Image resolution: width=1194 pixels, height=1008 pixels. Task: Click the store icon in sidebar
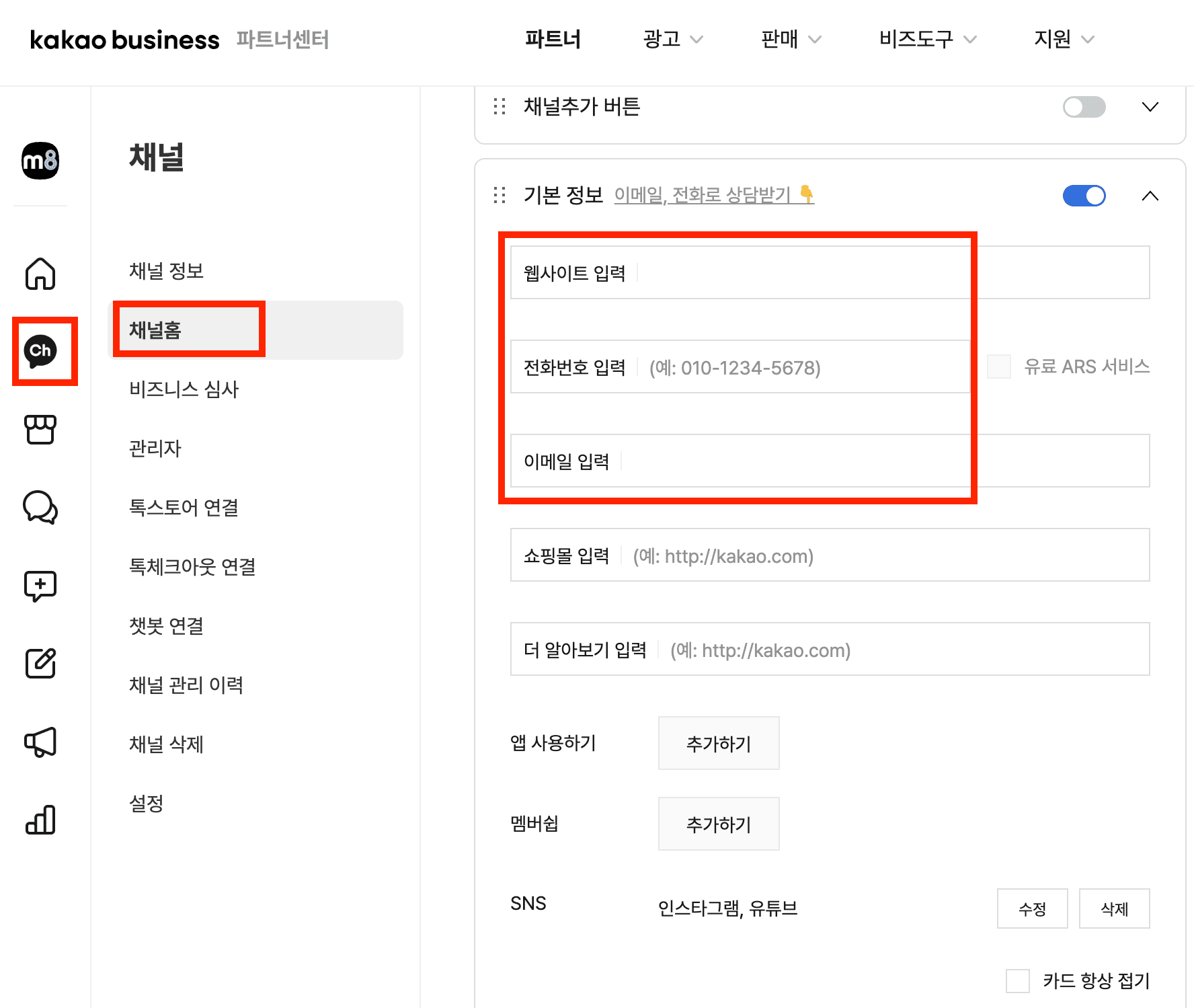click(x=40, y=429)
